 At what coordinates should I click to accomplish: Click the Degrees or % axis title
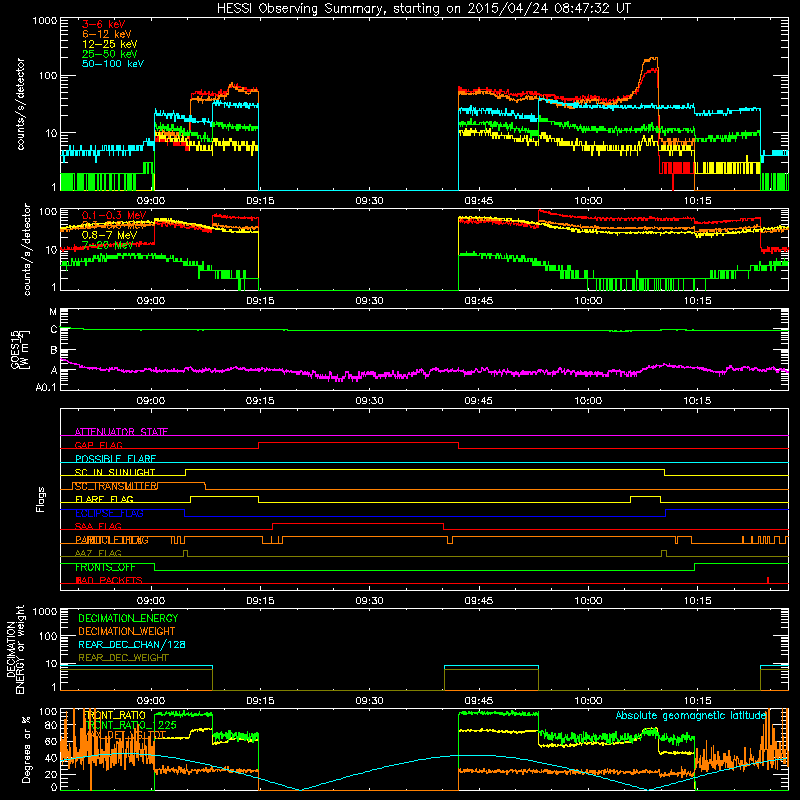[x=26, y=749]
